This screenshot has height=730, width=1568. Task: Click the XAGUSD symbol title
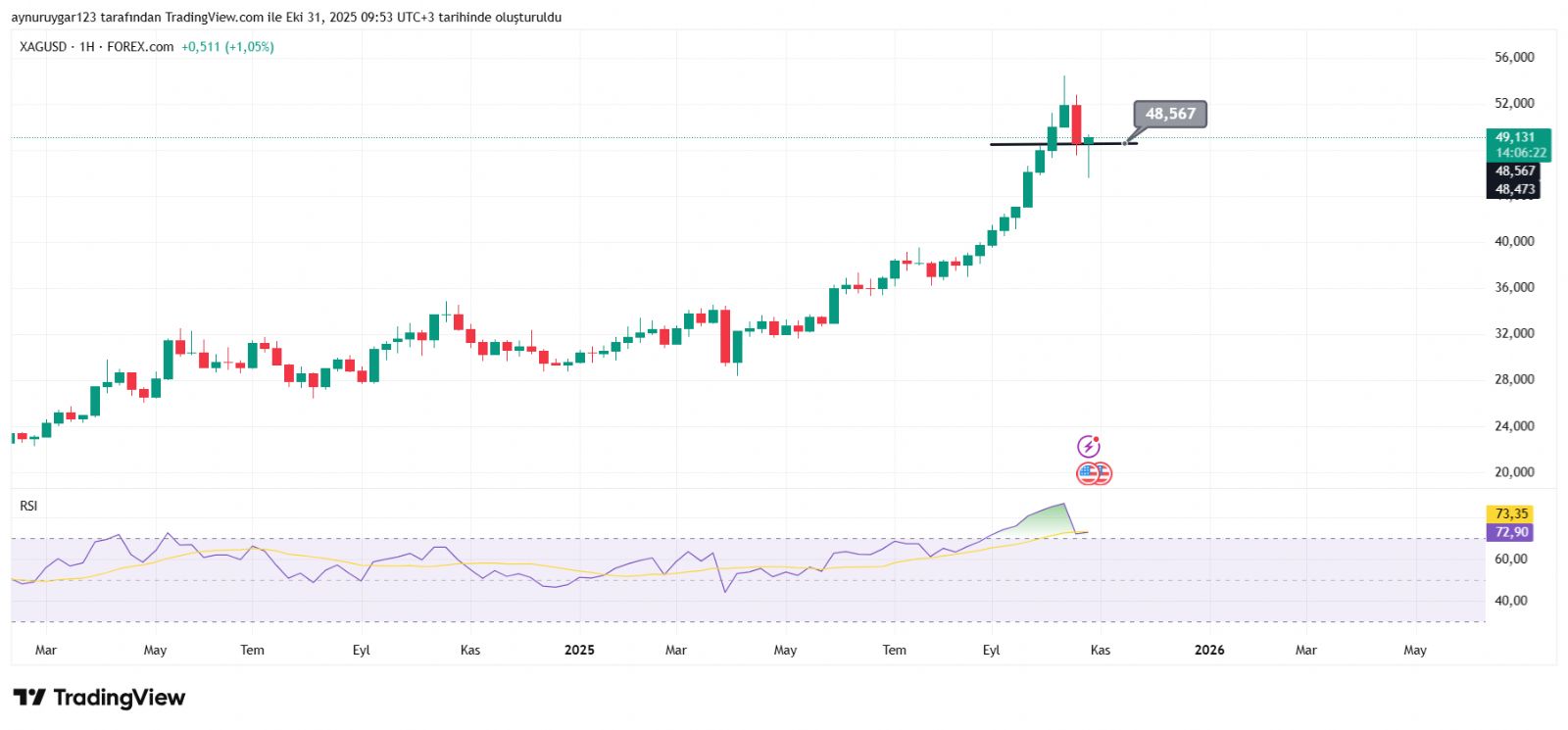[43, 47]
